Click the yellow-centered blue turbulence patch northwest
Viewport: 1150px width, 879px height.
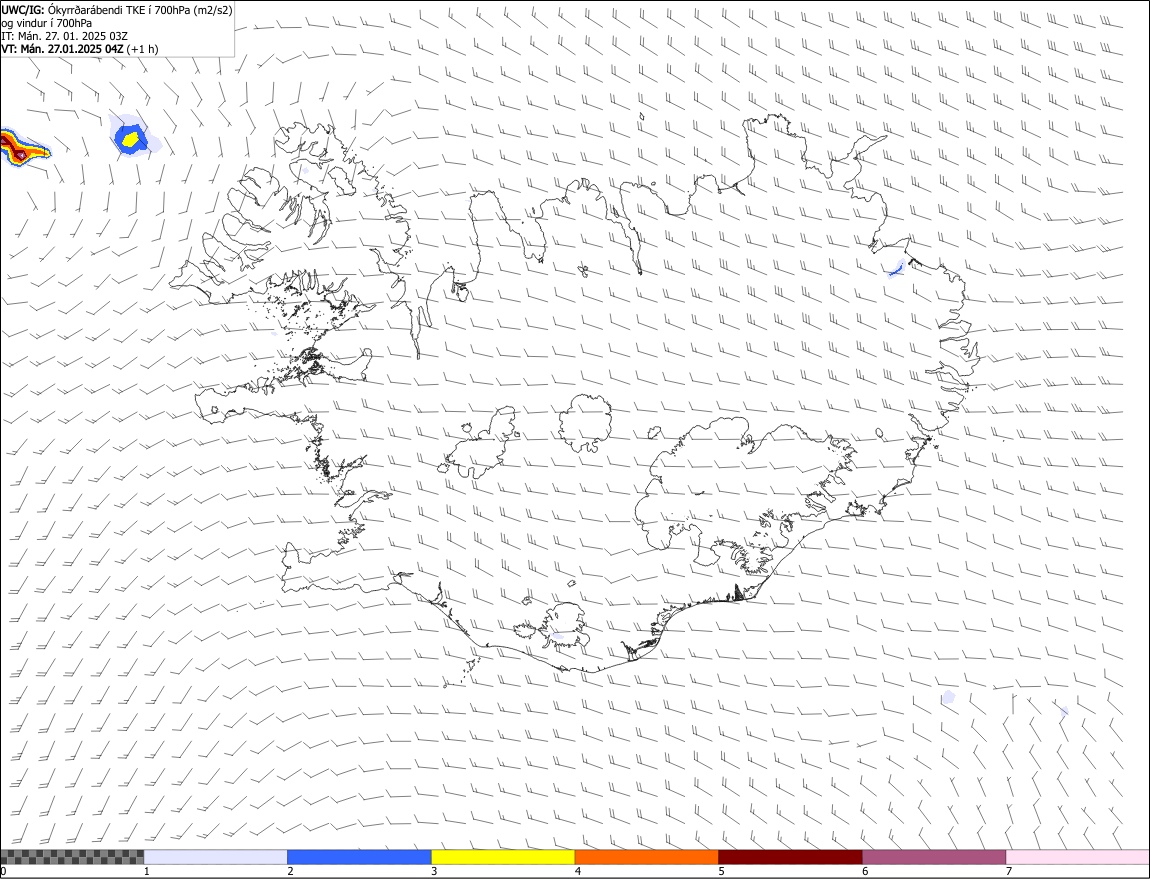tap(132, 137)
